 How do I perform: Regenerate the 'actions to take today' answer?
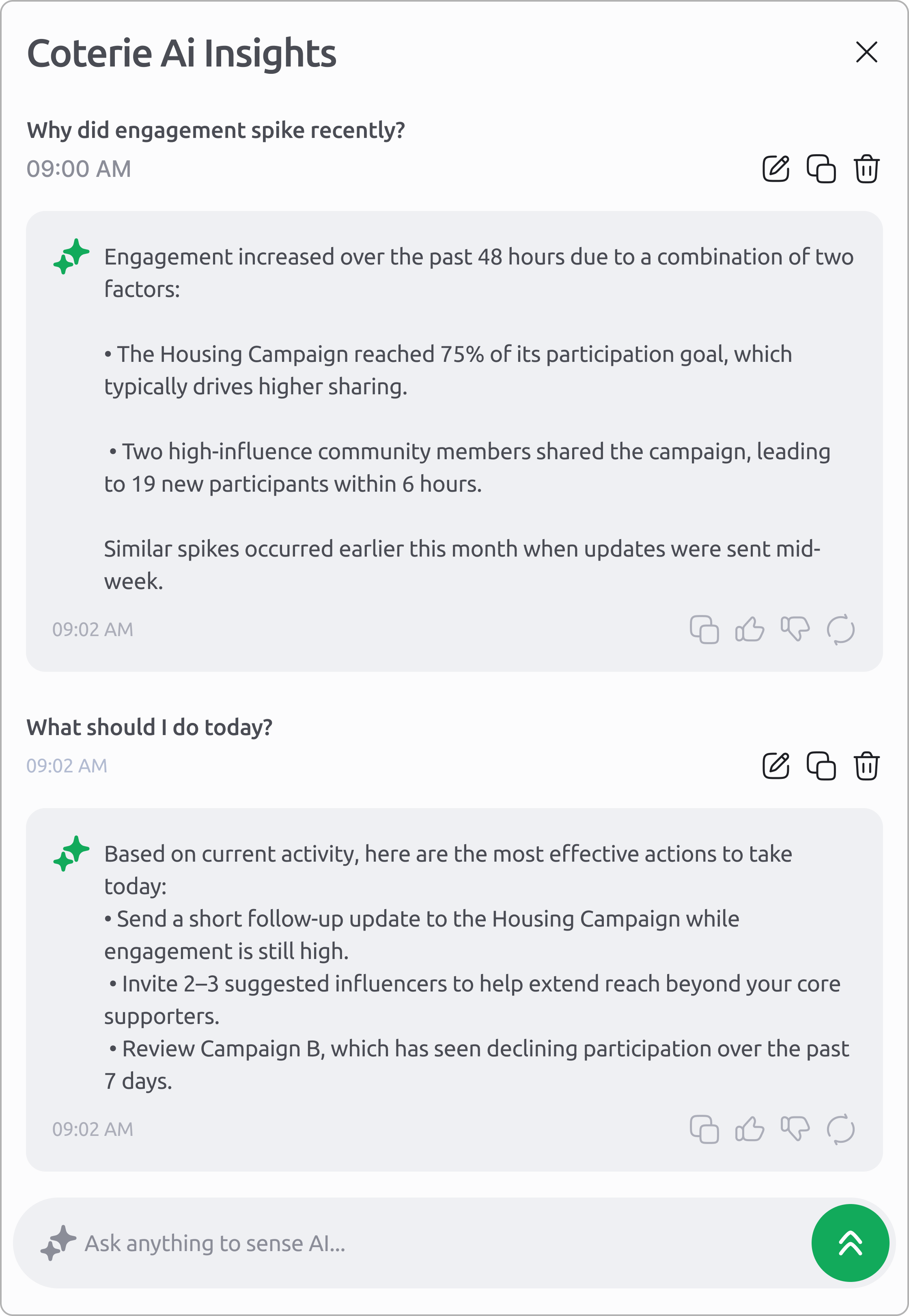[841, 1129]
